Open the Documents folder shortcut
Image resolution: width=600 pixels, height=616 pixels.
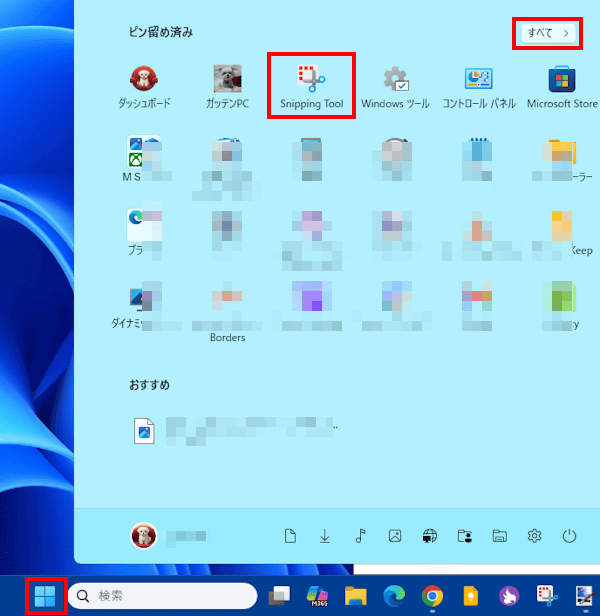point(290,536)
